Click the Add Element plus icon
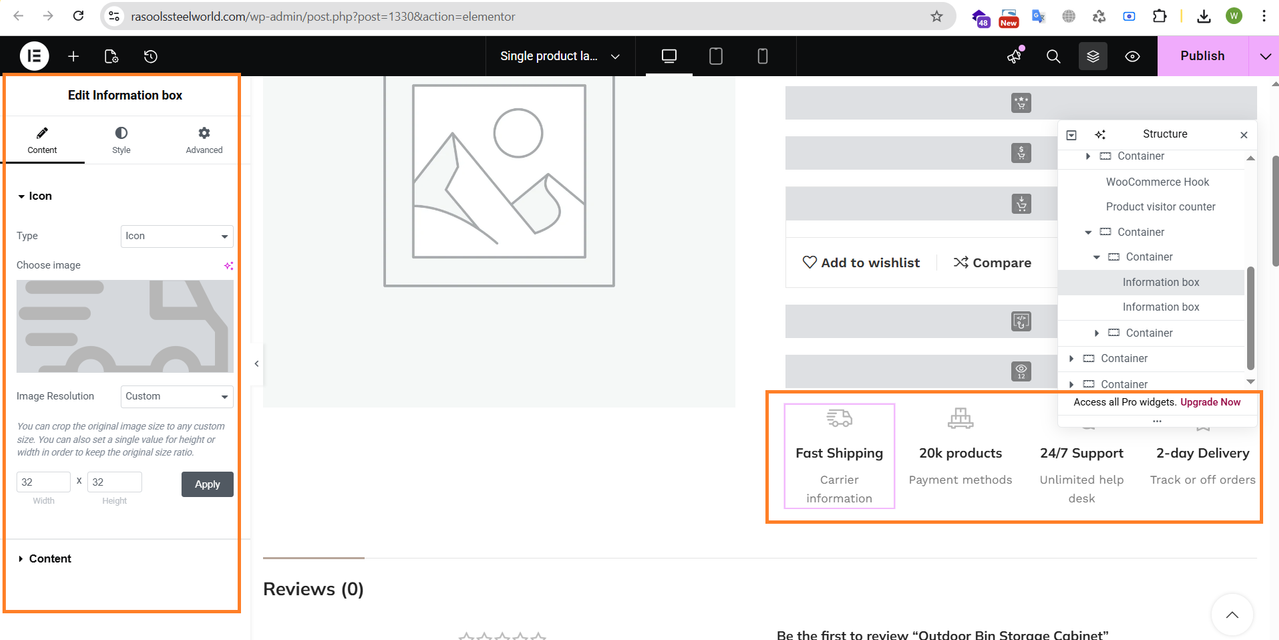This screenshot has width=1279, height=640. pos(73,57)
